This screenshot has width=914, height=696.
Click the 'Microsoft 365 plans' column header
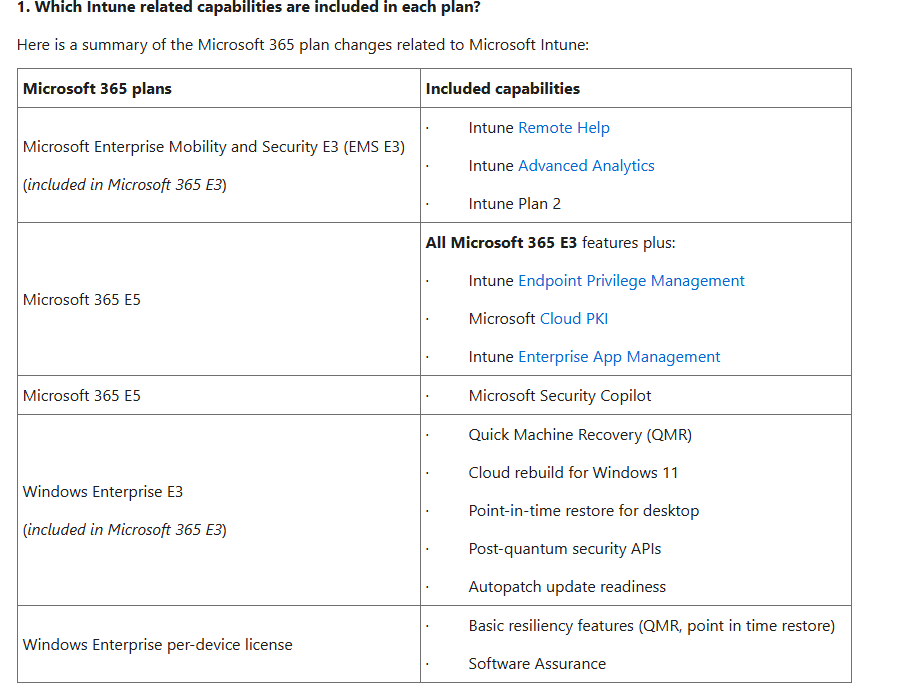pyautogui.click(x=97, y=89)
